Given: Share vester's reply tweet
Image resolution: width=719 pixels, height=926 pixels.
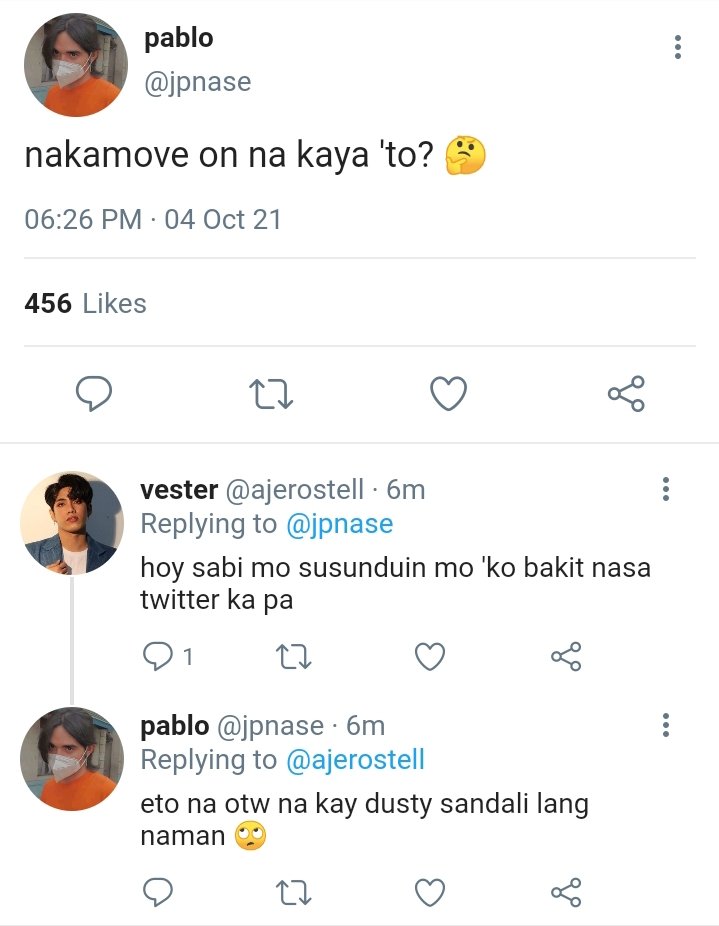Looking at the screenshot, I should pos(566,657).
